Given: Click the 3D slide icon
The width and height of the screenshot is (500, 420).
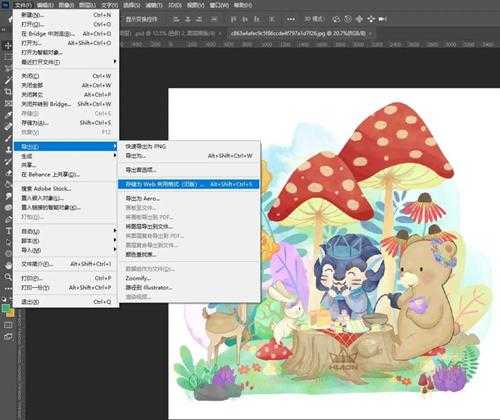Looking at the screenshot, I should pos(371,19).
